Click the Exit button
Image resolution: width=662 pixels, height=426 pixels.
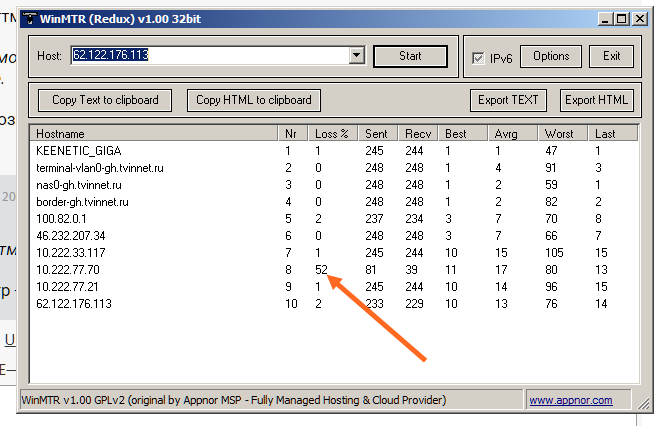tap(611, 57)
